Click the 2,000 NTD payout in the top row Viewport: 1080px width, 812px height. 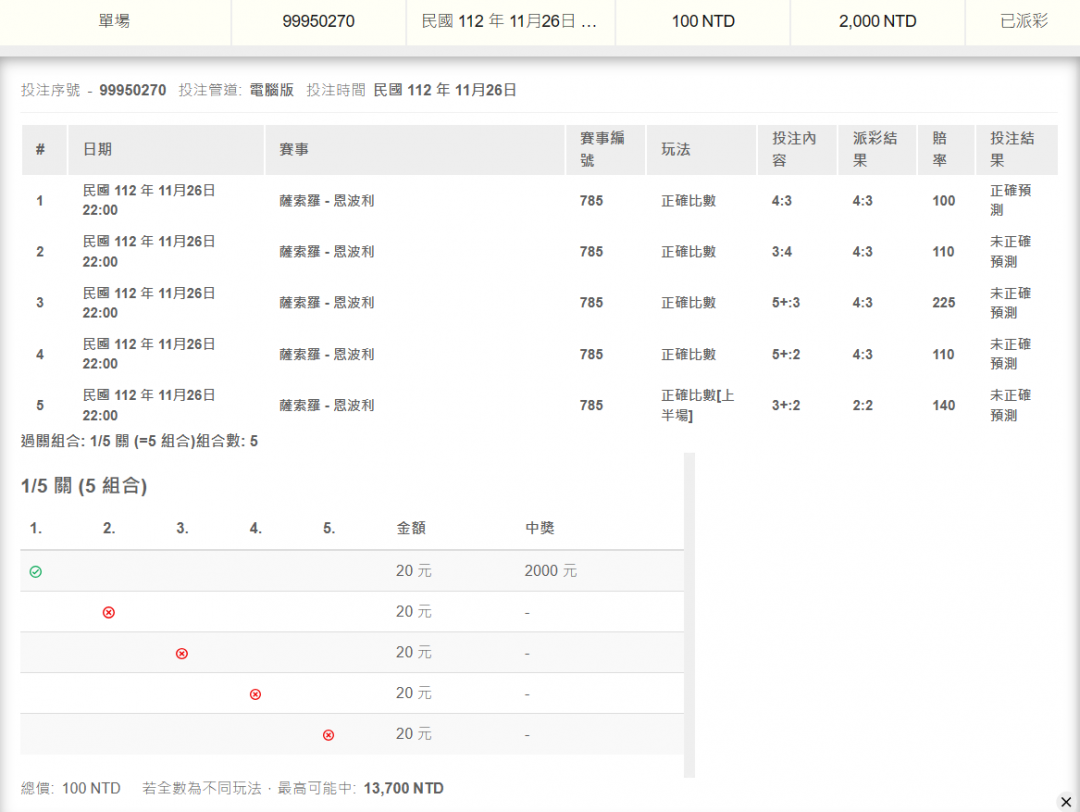pos(878,21)
